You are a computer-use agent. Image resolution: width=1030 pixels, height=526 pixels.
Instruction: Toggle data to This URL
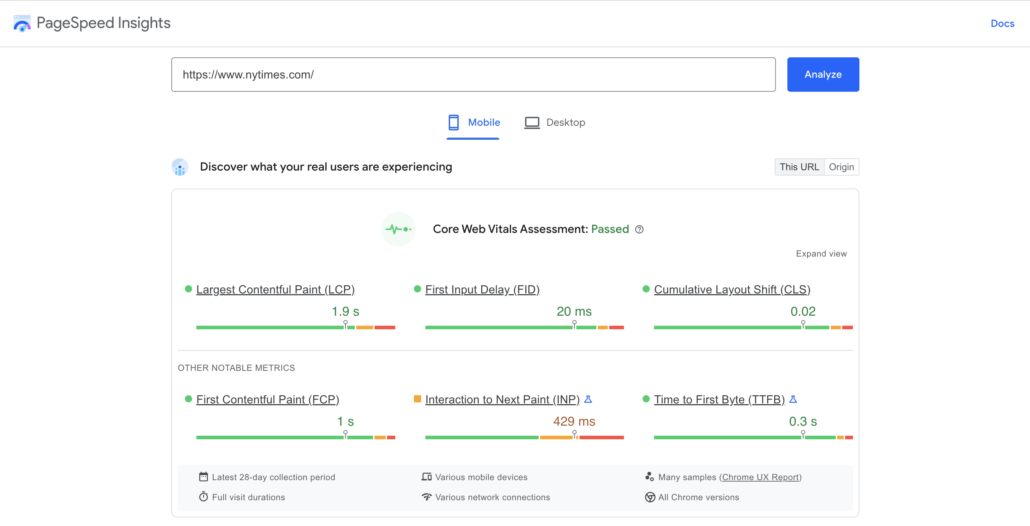799,167
